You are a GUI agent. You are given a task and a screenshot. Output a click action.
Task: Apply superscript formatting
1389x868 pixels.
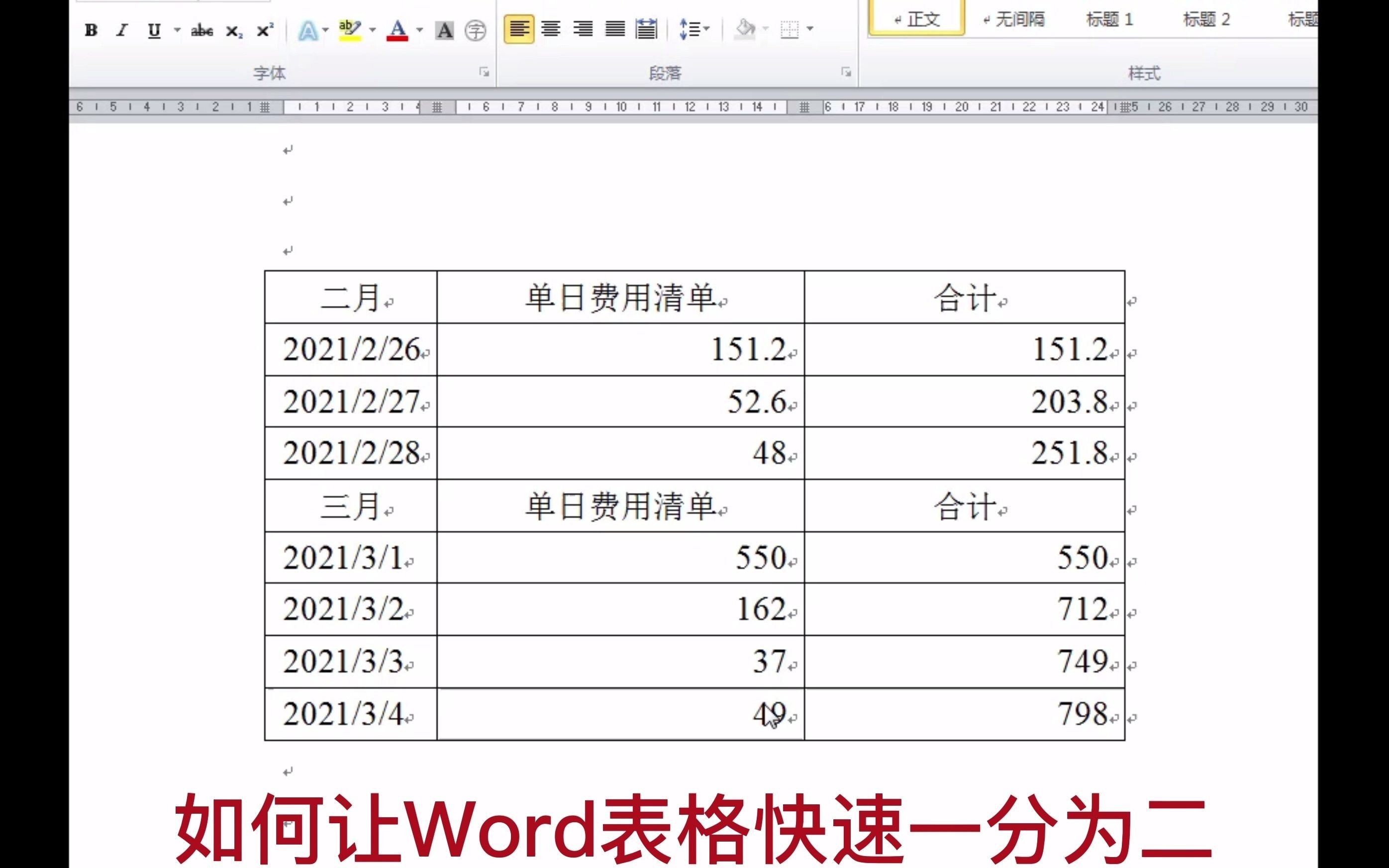pyautogui.click(x=265, y=30)
